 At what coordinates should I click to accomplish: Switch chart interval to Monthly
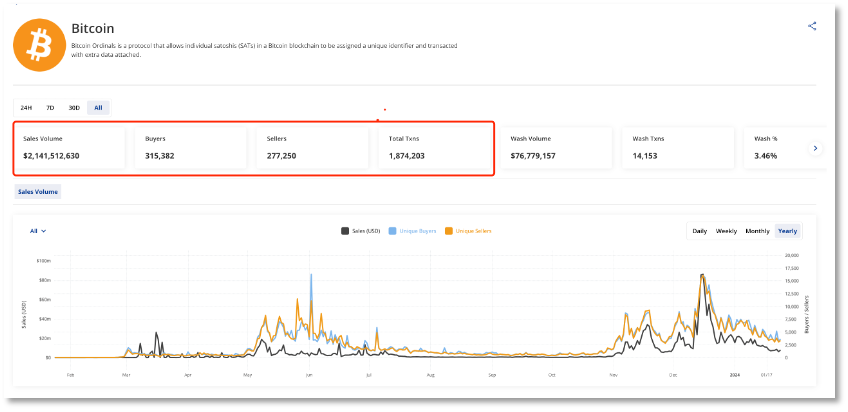point(757,231)
